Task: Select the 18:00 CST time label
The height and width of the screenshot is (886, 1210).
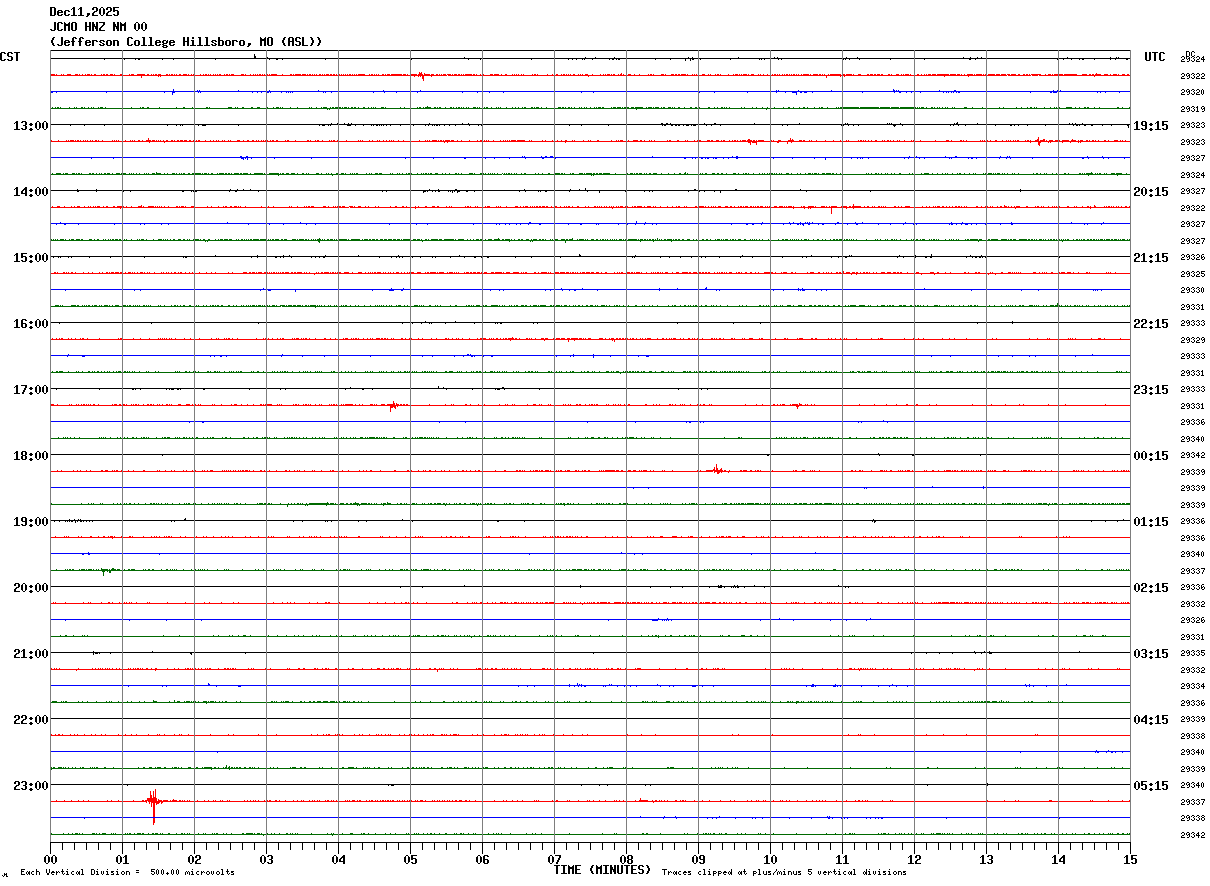Action: pyautogui.click(x=31, y=455)
